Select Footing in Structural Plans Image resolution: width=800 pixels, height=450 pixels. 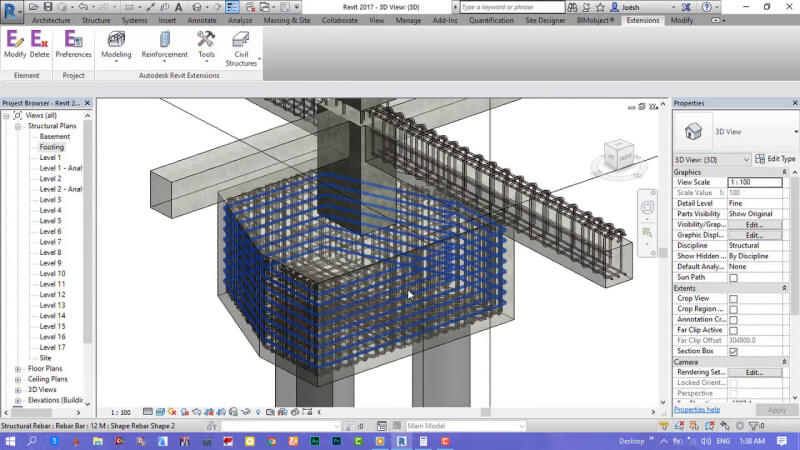[52, 147]
